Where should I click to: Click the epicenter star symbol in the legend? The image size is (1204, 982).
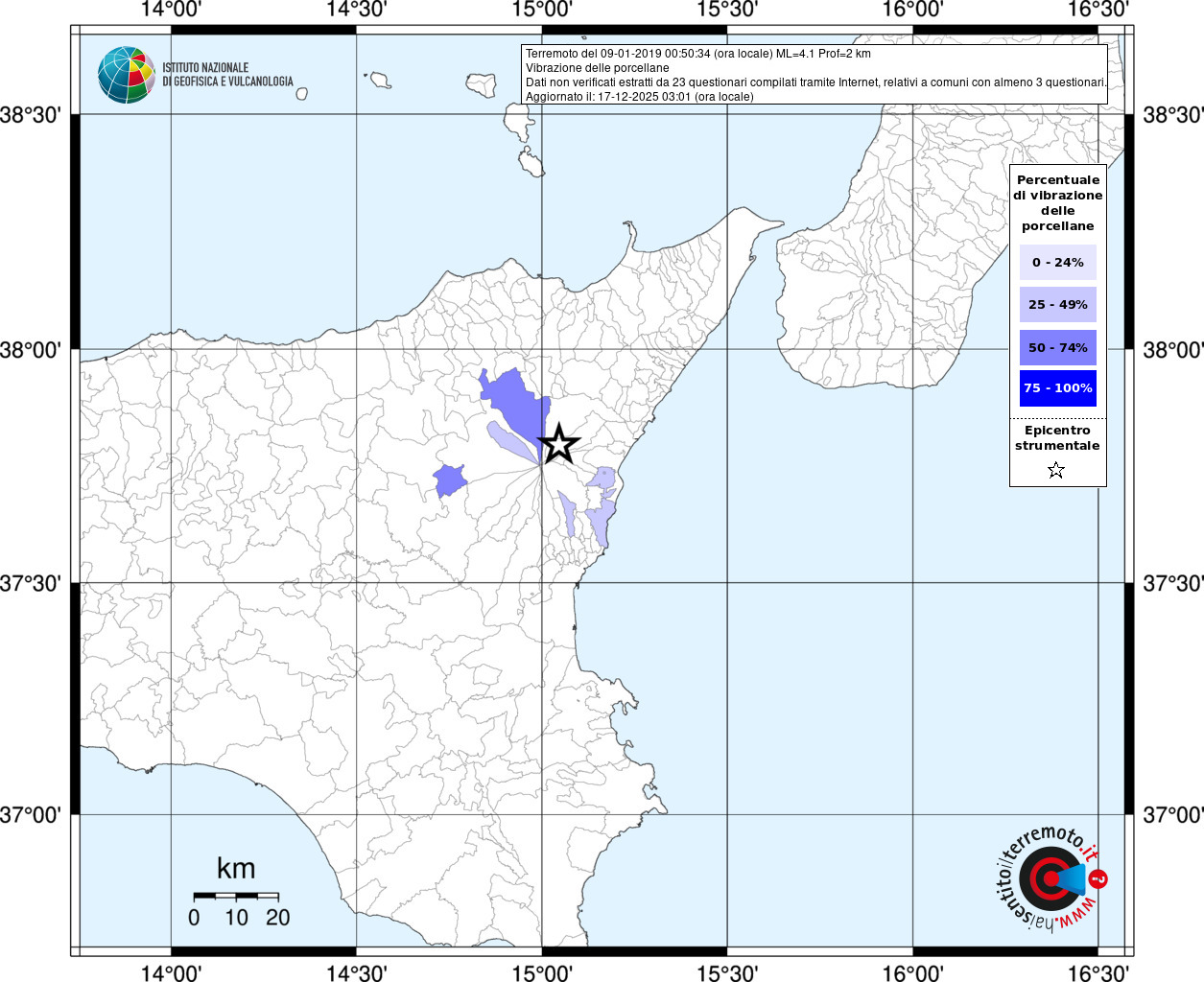tap(1056, 470)
